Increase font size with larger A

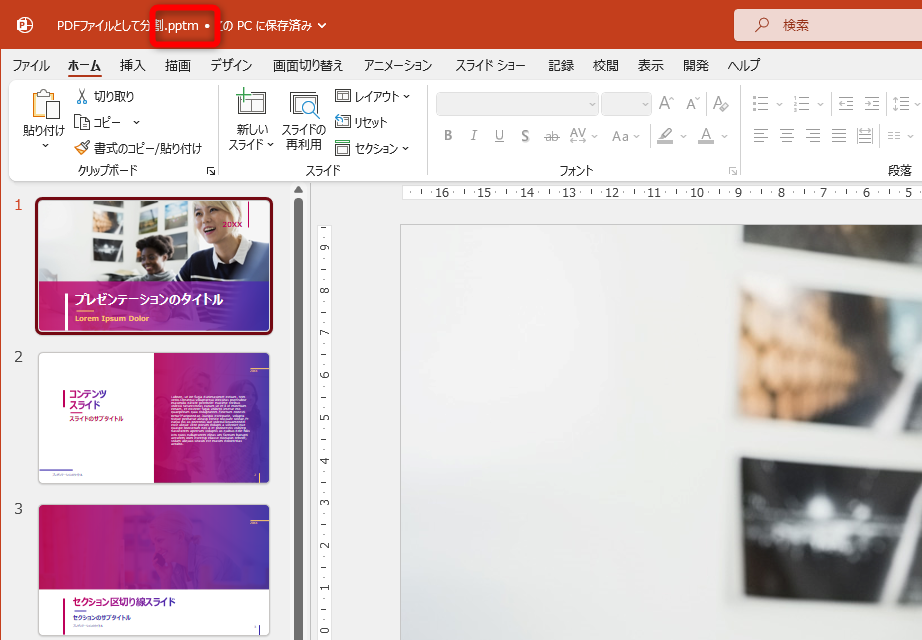(666, 104)
